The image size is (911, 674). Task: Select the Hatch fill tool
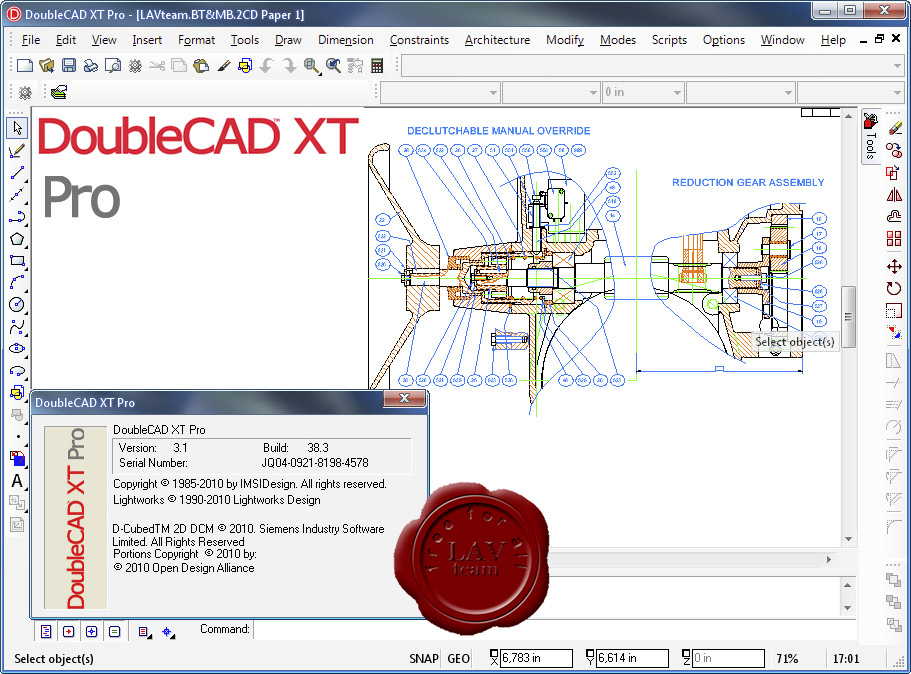pyautogui.click(x=17, y=458)
